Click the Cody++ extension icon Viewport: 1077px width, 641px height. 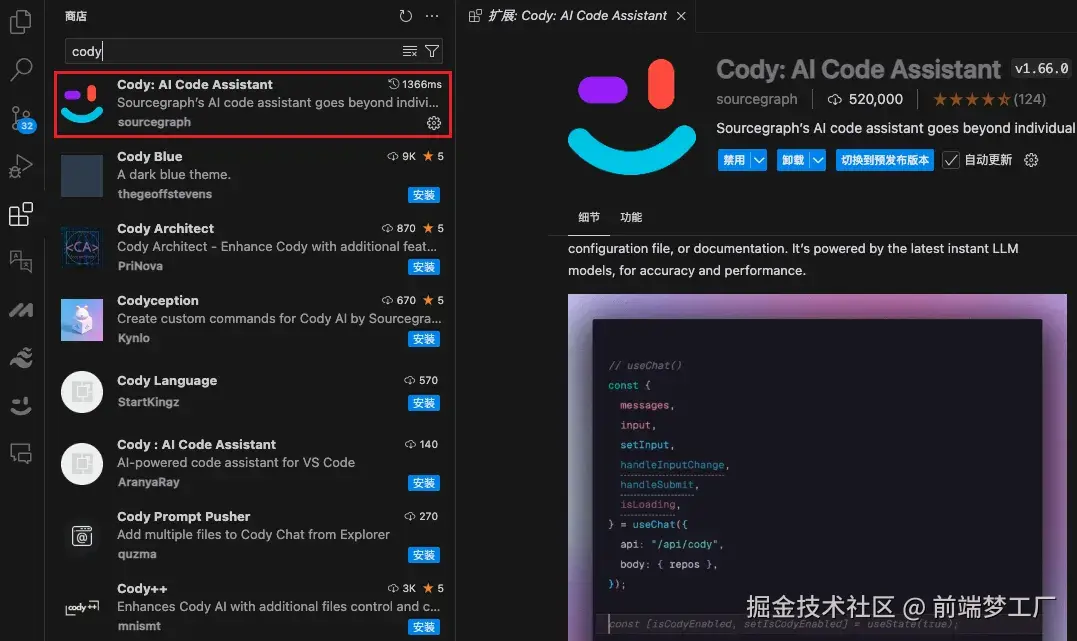(82, 607)
